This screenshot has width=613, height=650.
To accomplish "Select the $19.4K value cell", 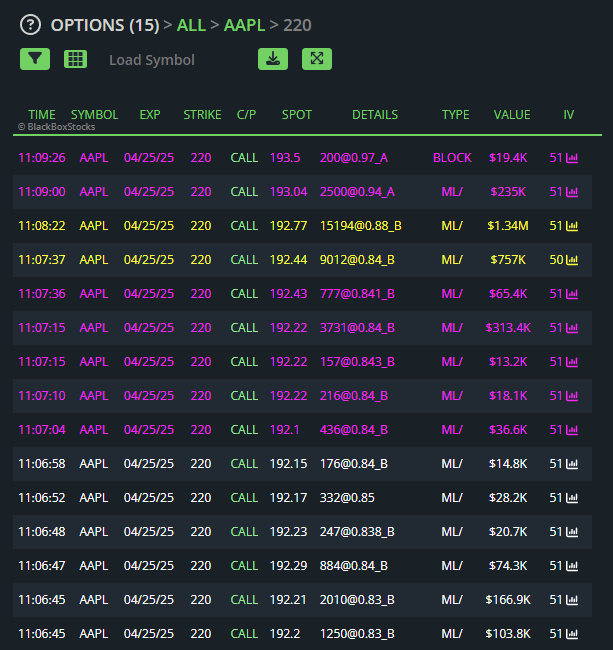I will [x=508, y=158].
